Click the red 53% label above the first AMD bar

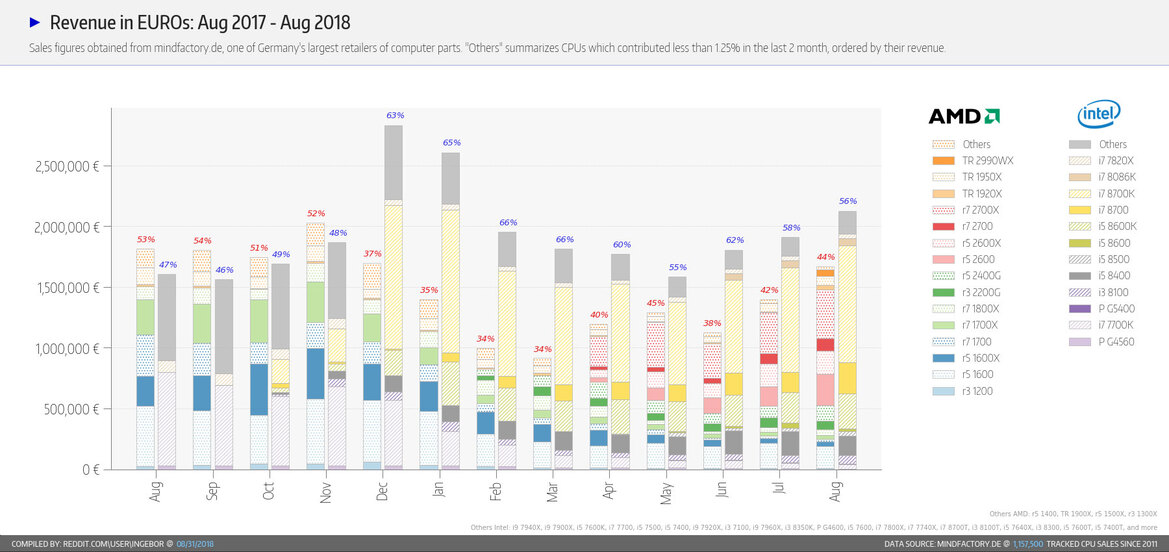coord(145,239)
